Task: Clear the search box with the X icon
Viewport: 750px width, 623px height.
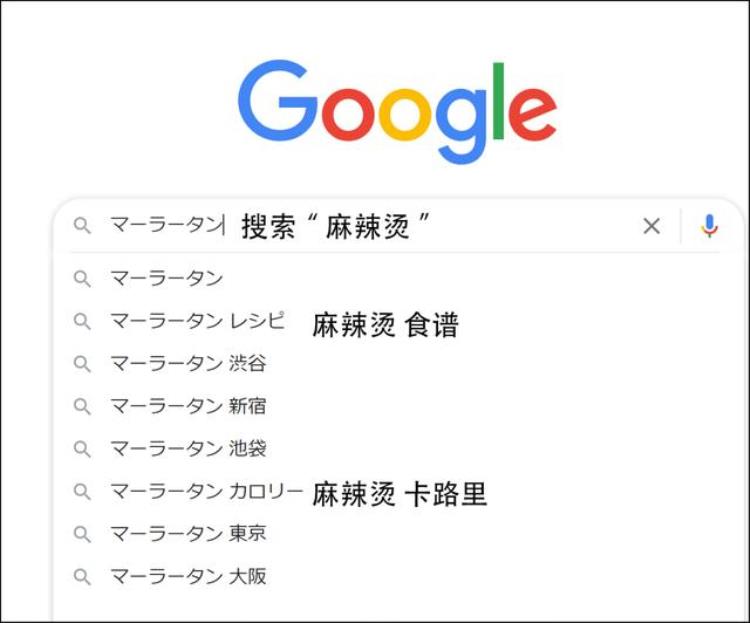Action: [x=651, y=226]
